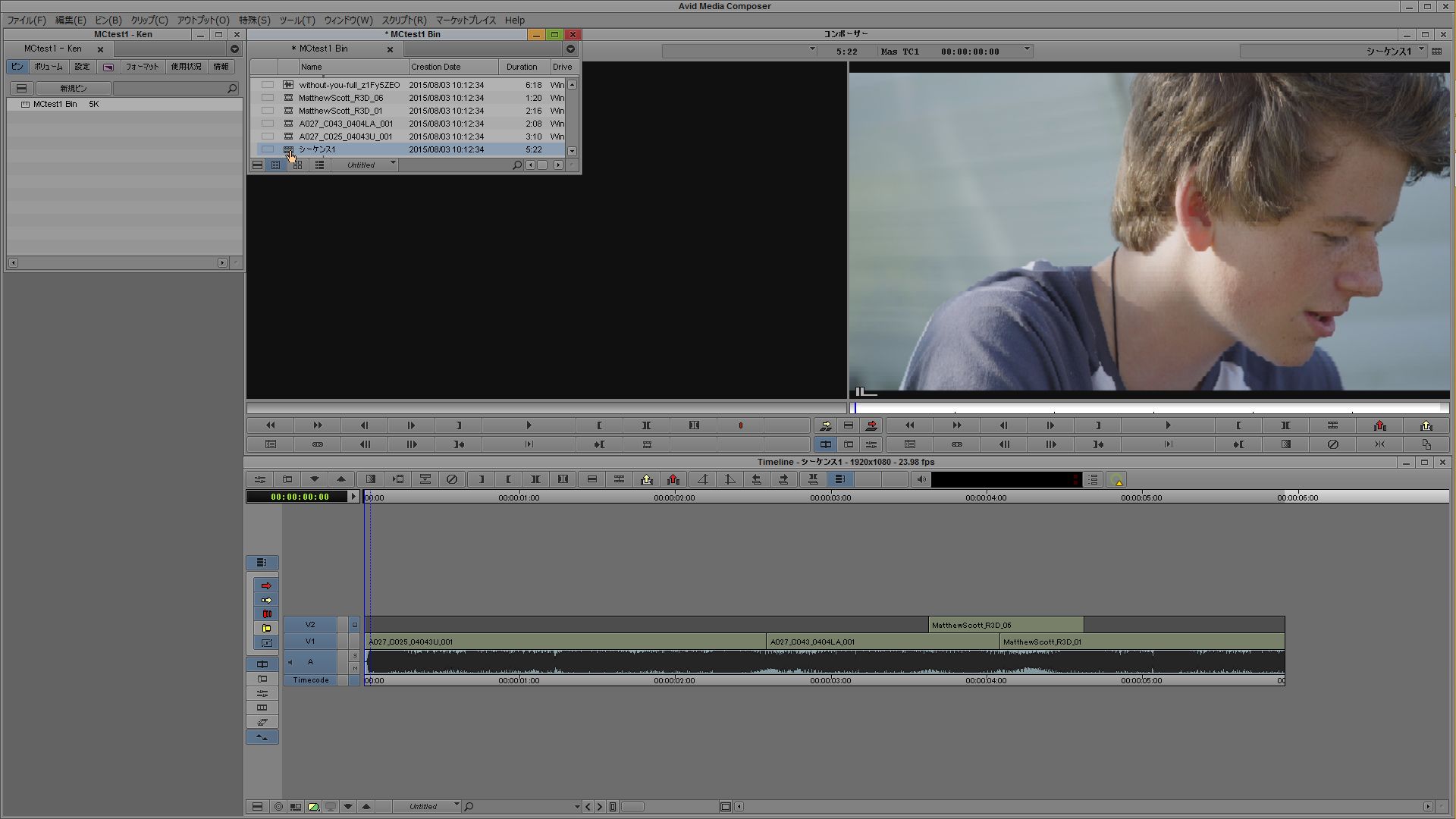Screen dimensions: 1456x819
Task: Click the red Overwrite arrow between monitors
Action: pos(871,425)
